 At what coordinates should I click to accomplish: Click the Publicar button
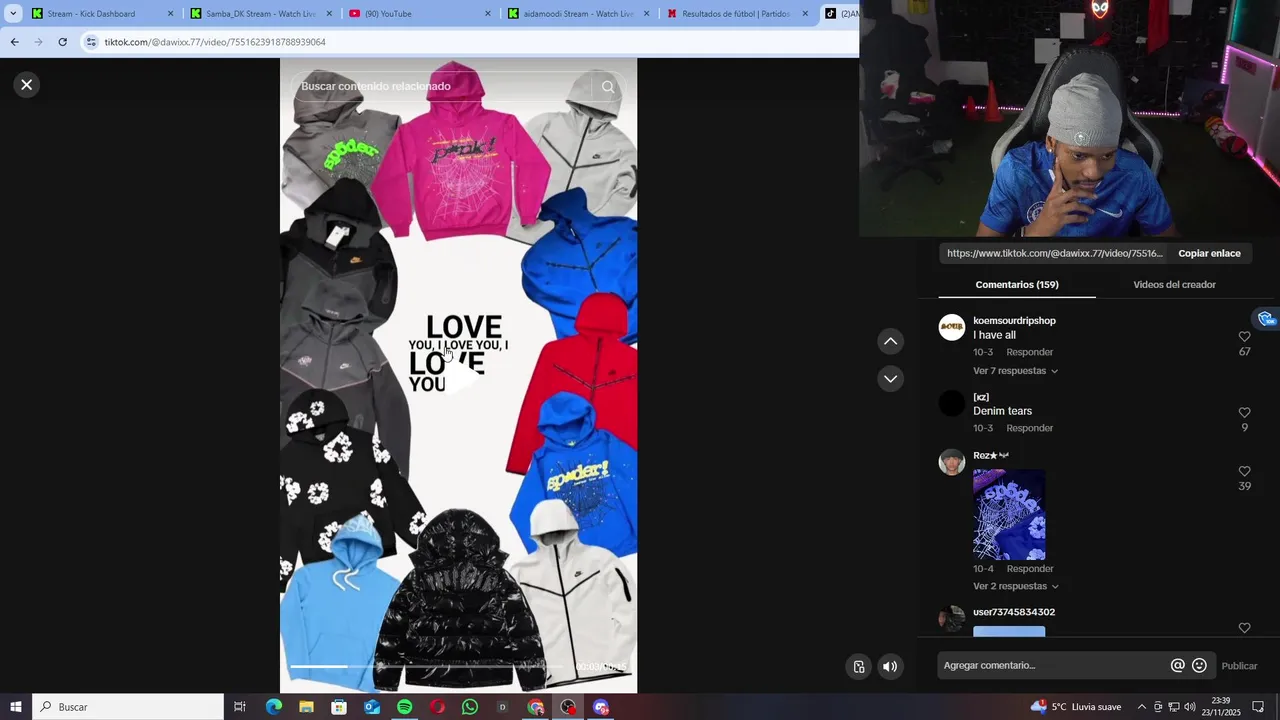(1239, 666)
